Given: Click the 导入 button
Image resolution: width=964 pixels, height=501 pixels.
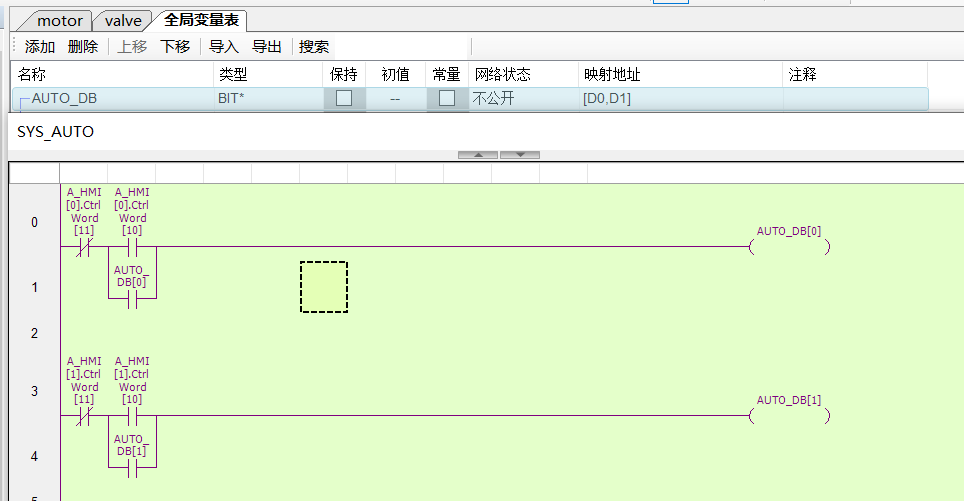Looking at the screenshot, I should point(224,47).
